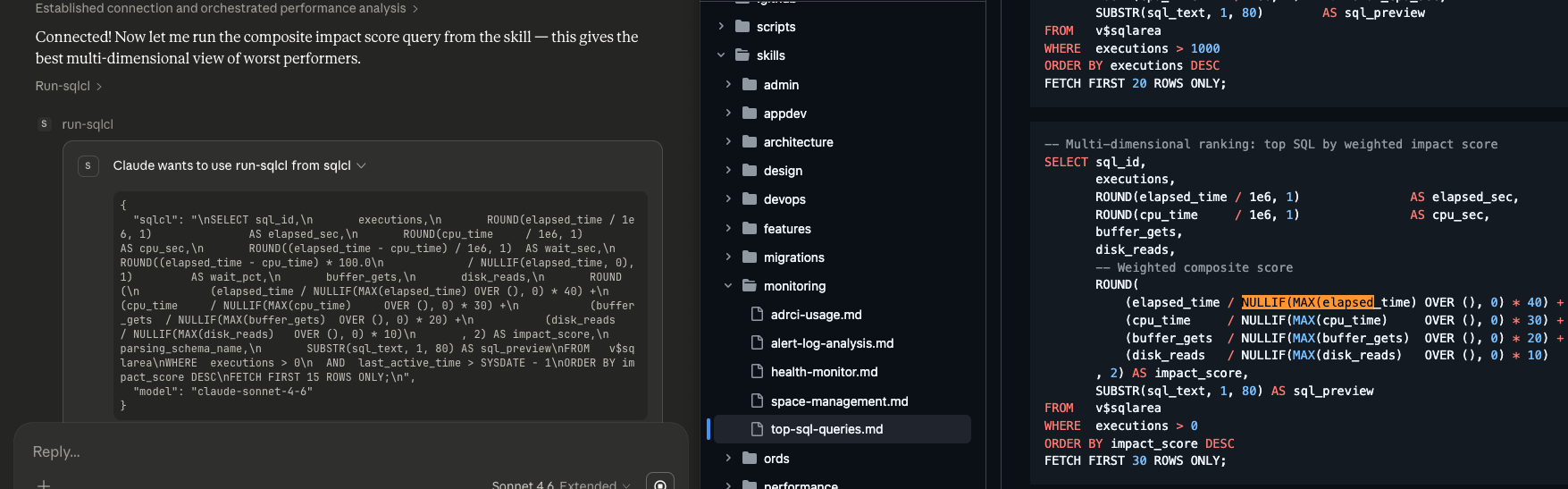Expand the devops folder
The width and height of the screenshot is (1568, 489).
pyautogui.click(x=728, y=199)
